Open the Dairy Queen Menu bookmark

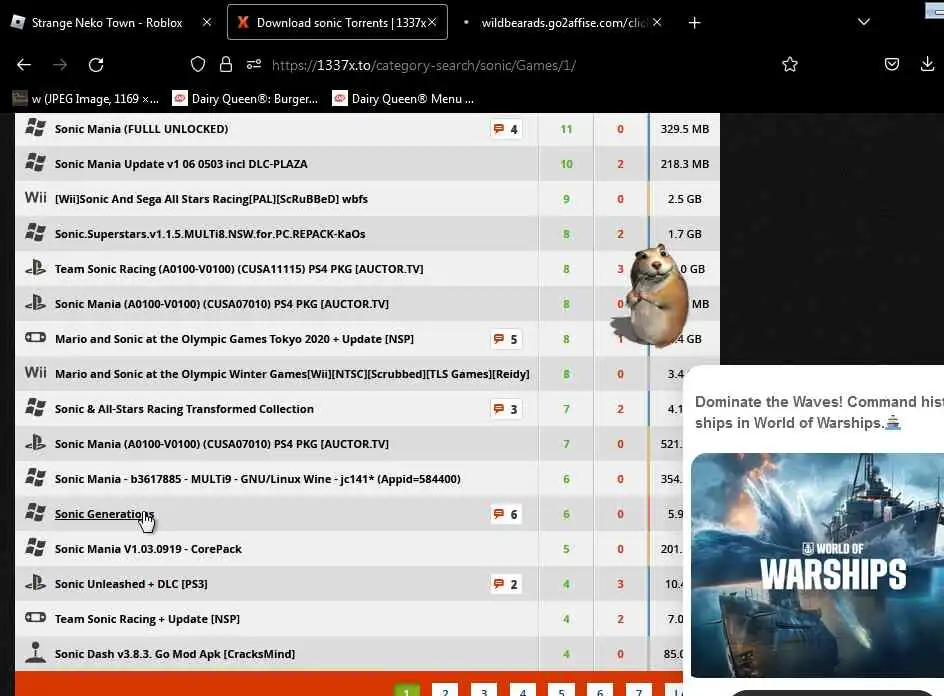403,99
